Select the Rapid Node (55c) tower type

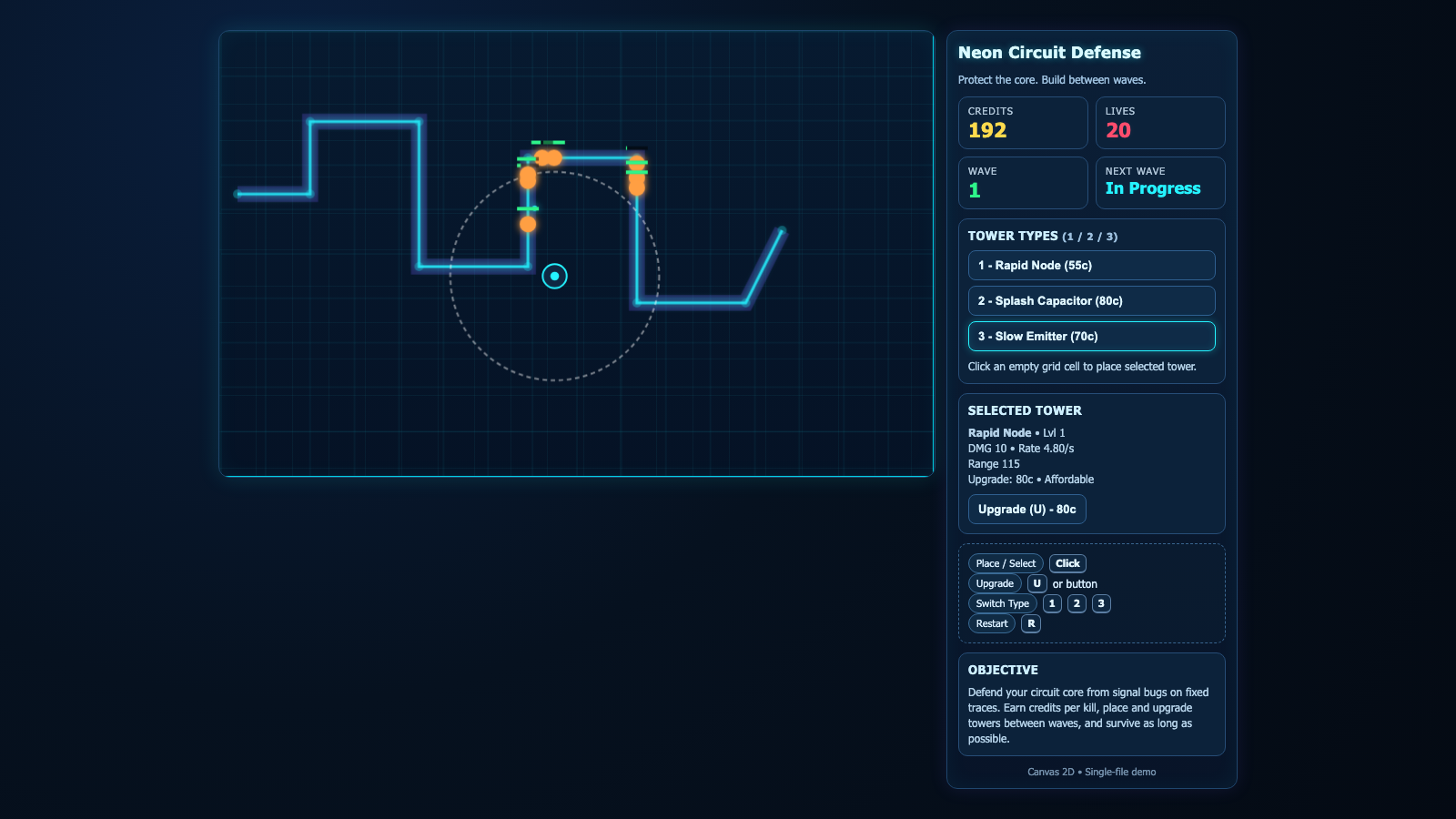(x=1091, y=266)
